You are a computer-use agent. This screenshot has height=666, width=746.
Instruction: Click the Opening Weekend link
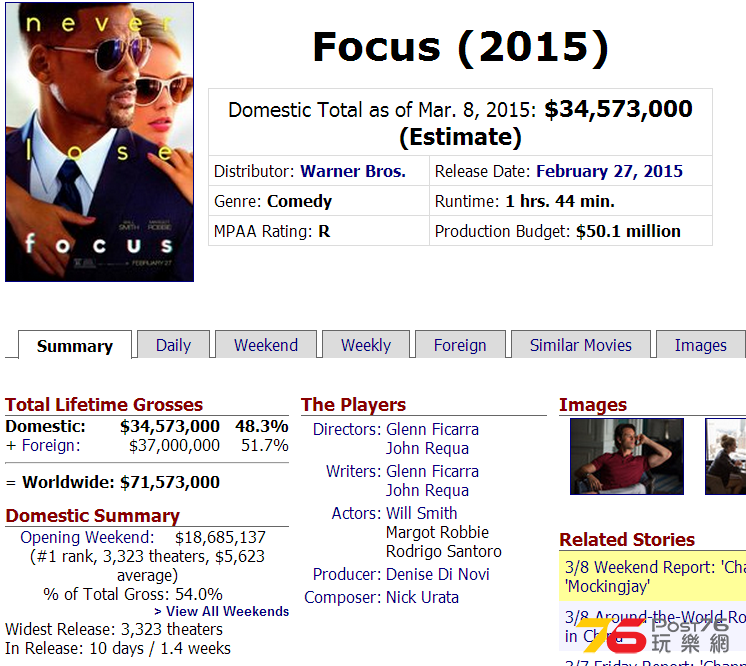point(87,537)
